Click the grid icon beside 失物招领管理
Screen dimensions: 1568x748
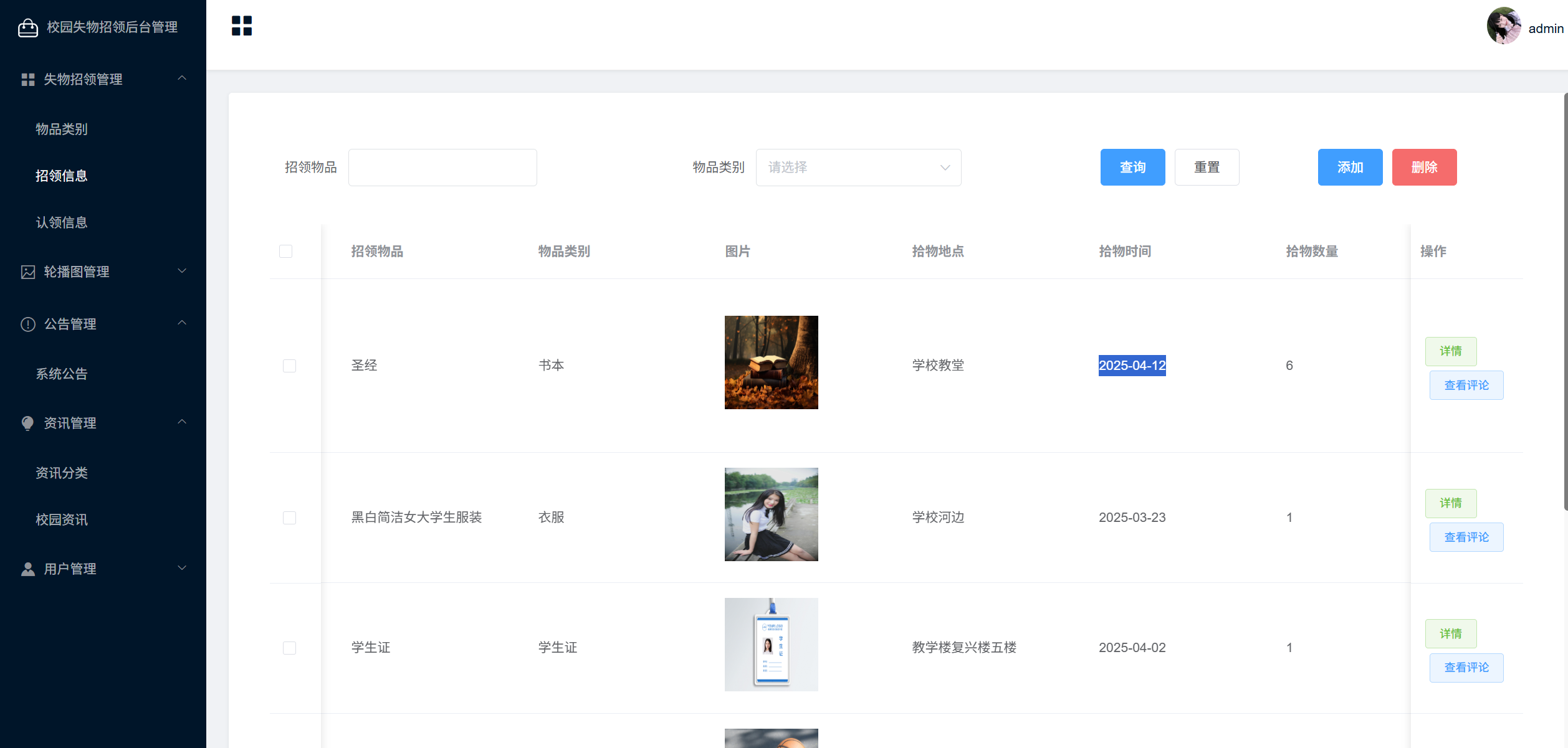click(x=28, y=80)
